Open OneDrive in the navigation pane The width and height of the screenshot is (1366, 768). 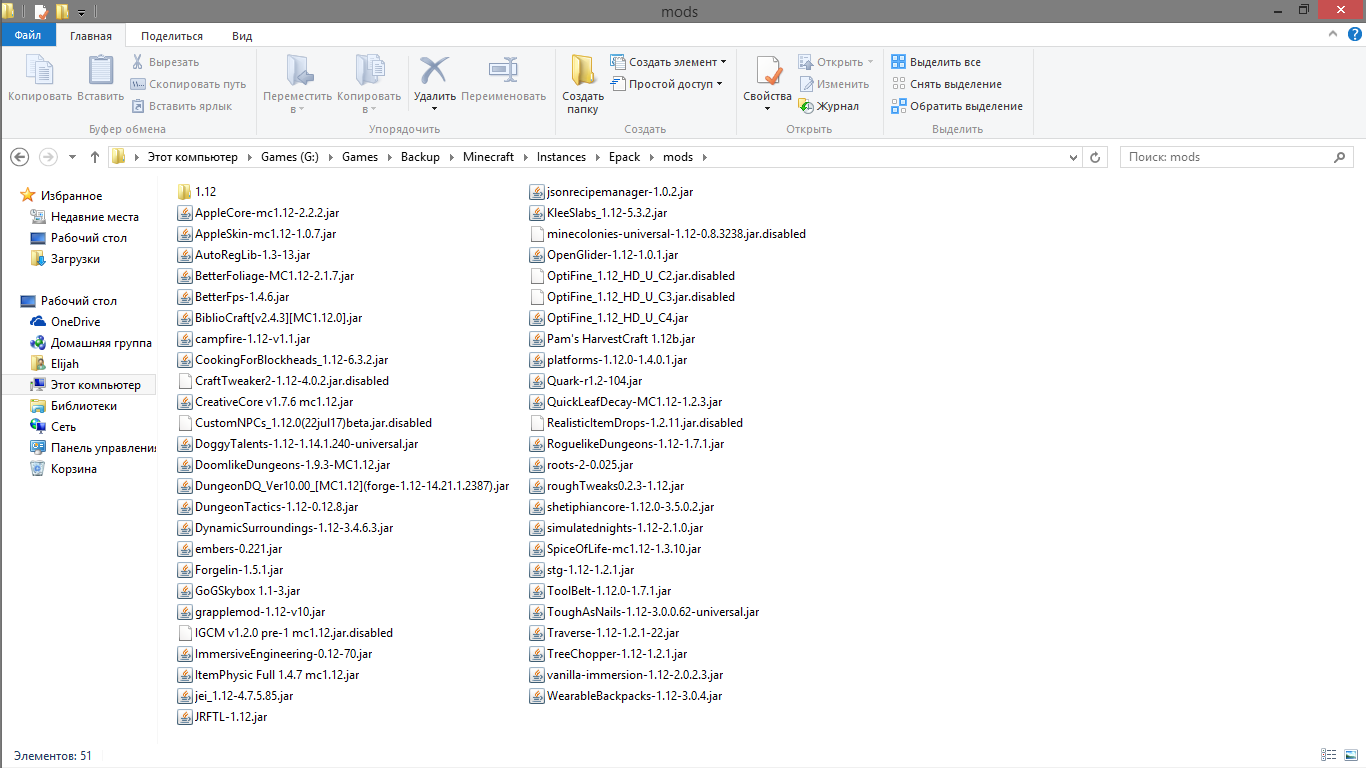(65, 322)
